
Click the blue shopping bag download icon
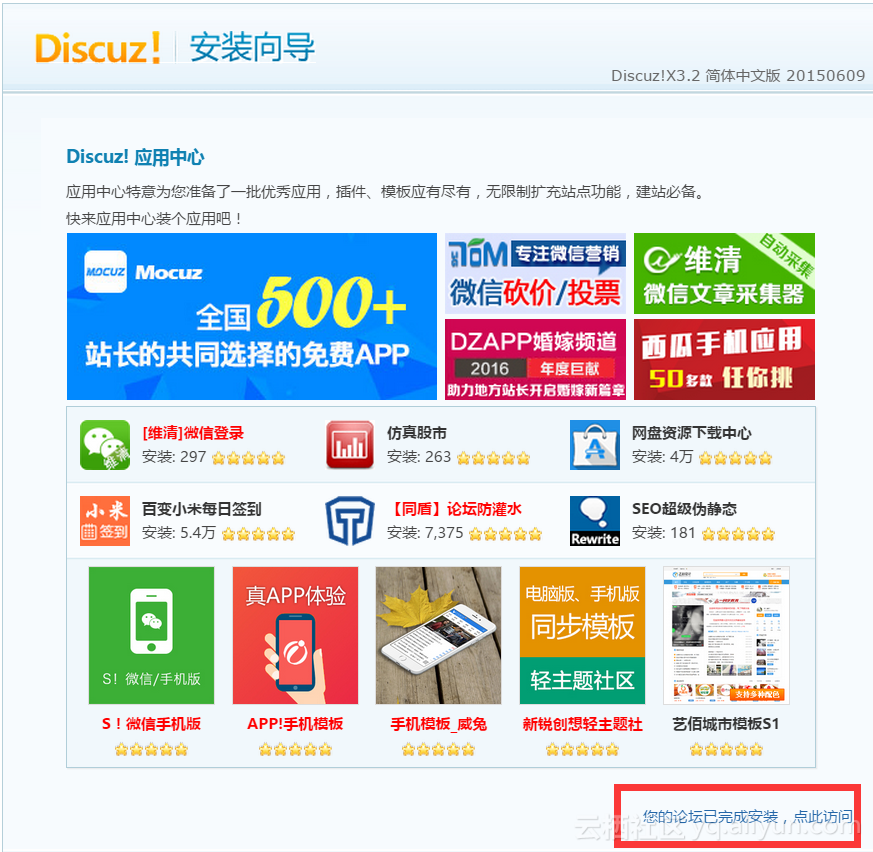595,445
